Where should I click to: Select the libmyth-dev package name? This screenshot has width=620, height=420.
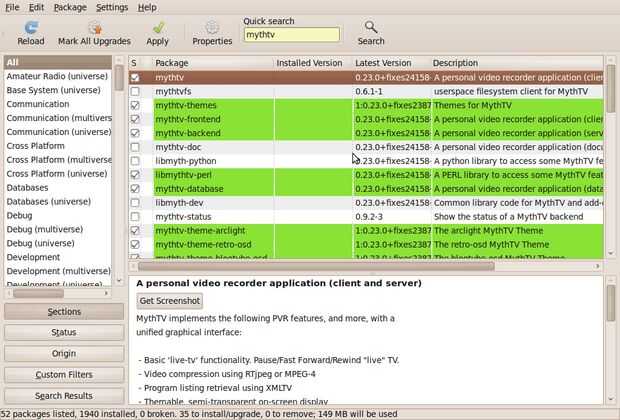179,203
